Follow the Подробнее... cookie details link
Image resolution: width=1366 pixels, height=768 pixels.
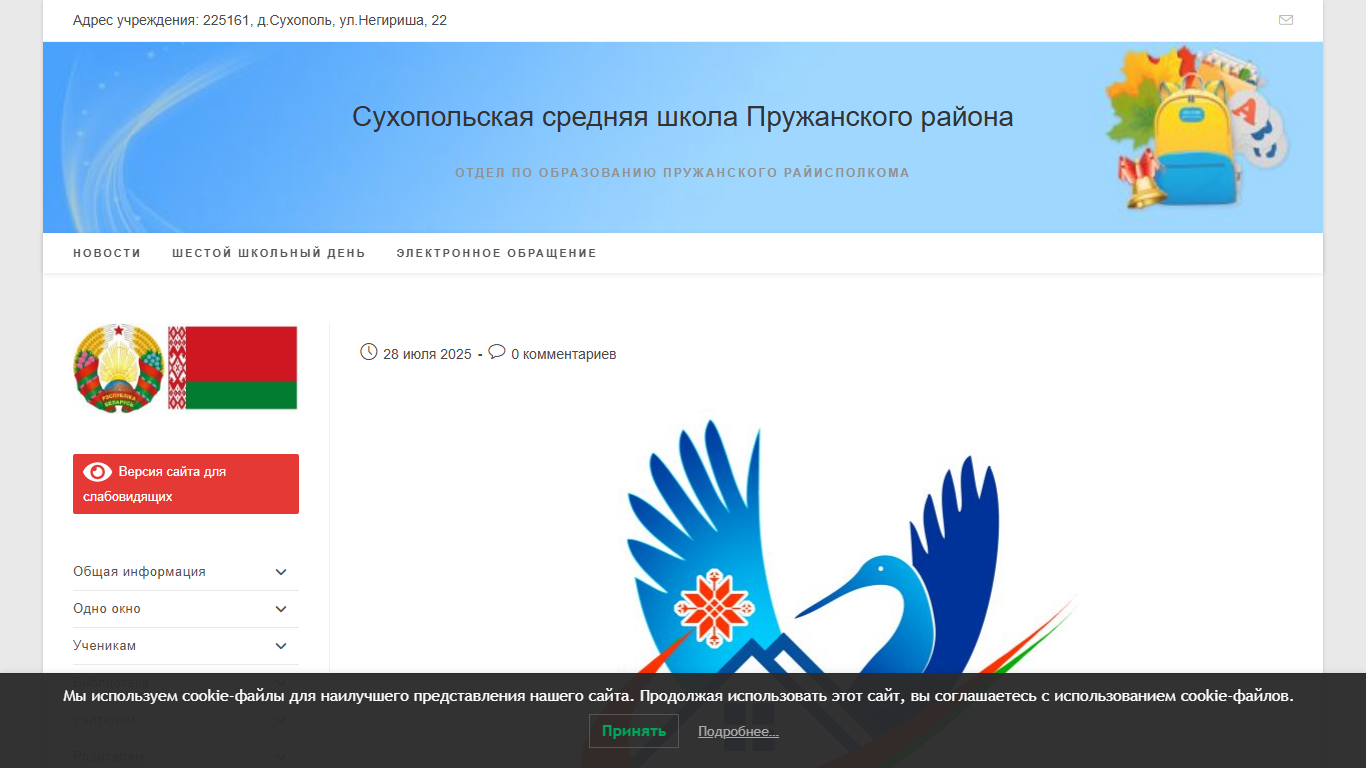point(738,732)
